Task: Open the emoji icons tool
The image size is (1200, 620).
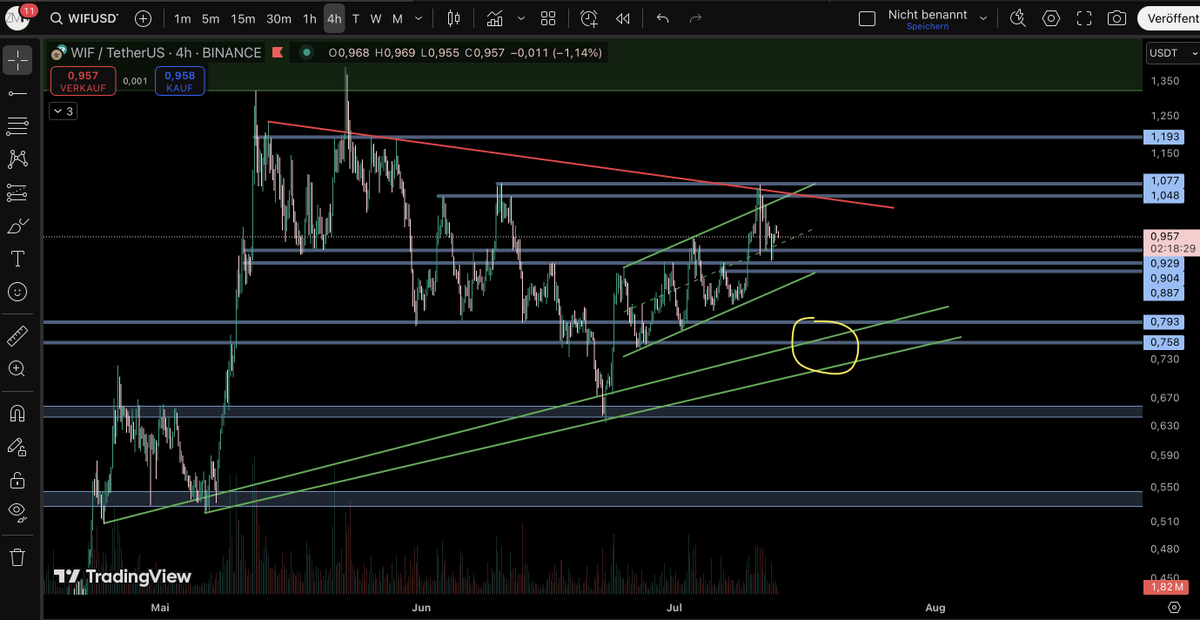Action: point(17,292)
